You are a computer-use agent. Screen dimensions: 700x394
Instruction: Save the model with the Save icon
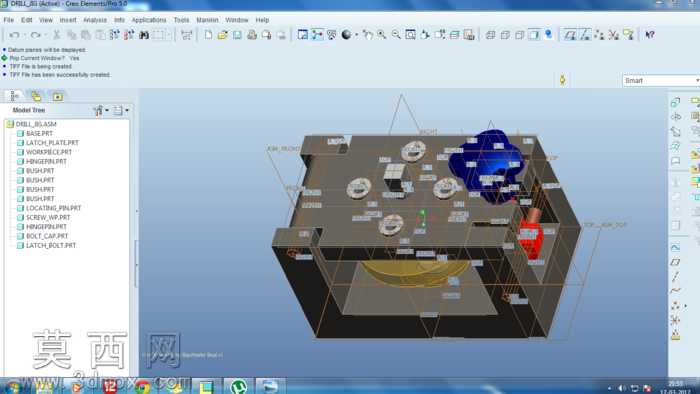(237, 35)
